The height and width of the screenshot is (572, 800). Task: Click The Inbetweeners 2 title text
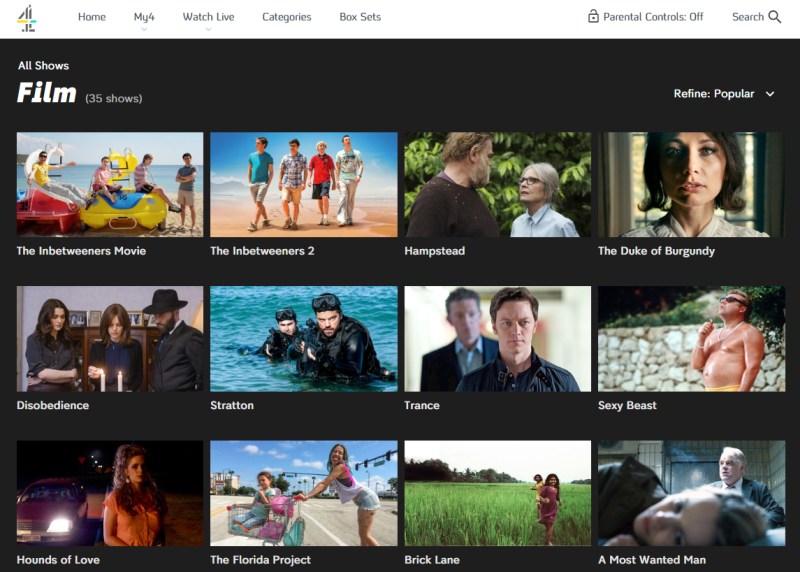262,251
